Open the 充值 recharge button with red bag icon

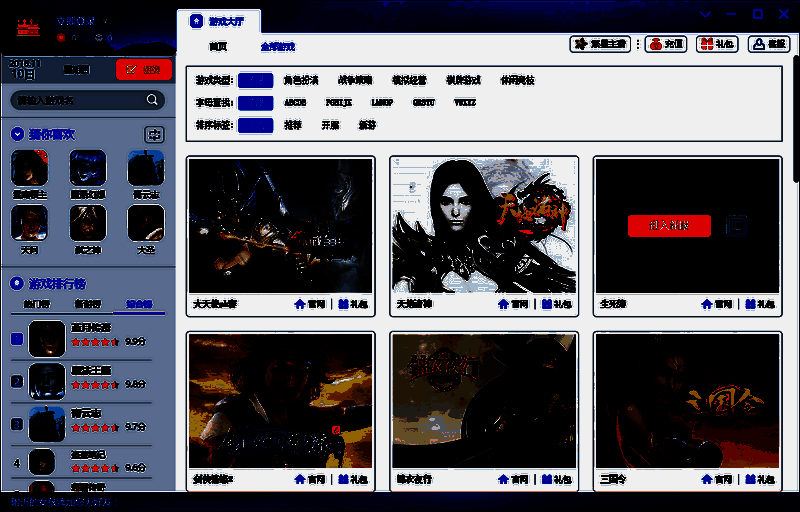point(666,44)
